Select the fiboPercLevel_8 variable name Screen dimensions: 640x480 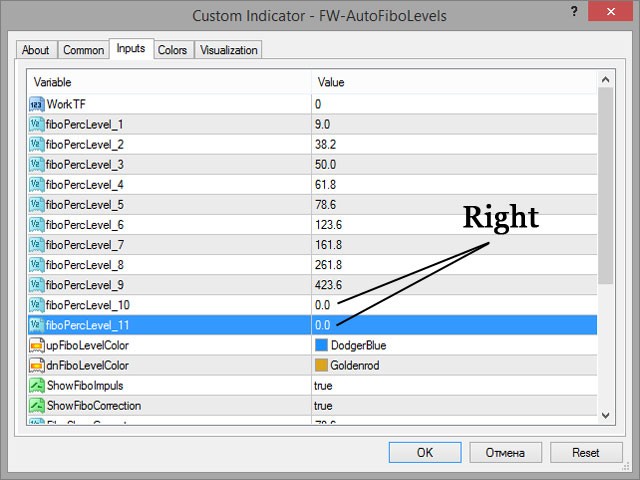84,265
